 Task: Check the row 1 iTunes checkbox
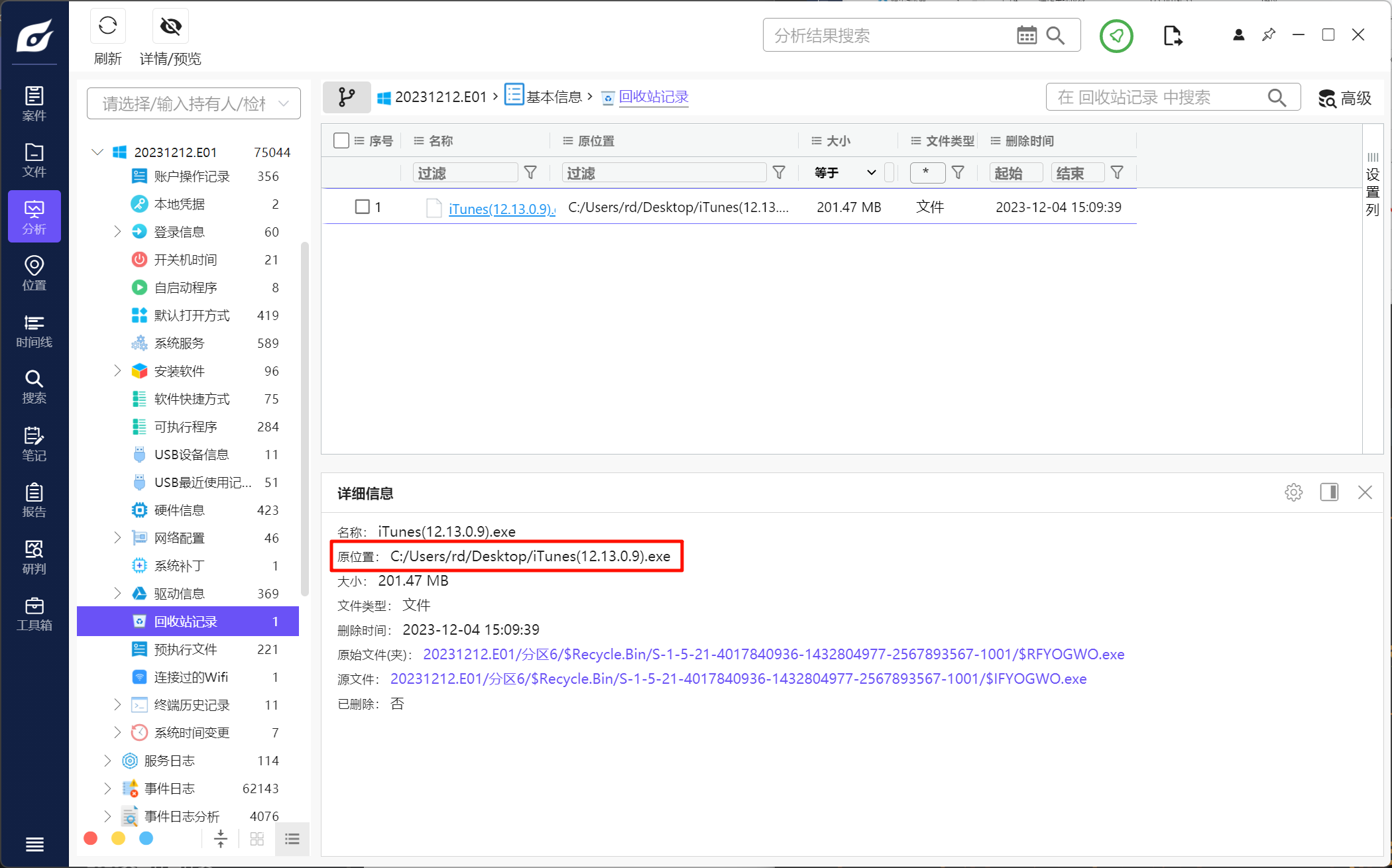(x=362, y=207)
